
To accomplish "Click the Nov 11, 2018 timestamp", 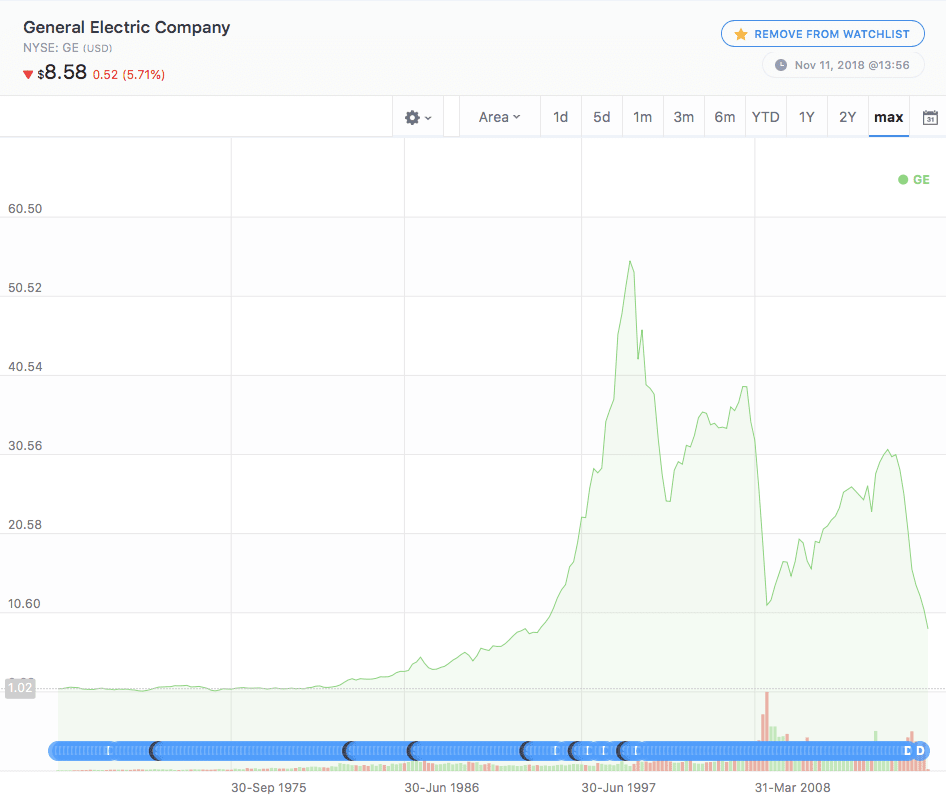I will pos(852,65).
